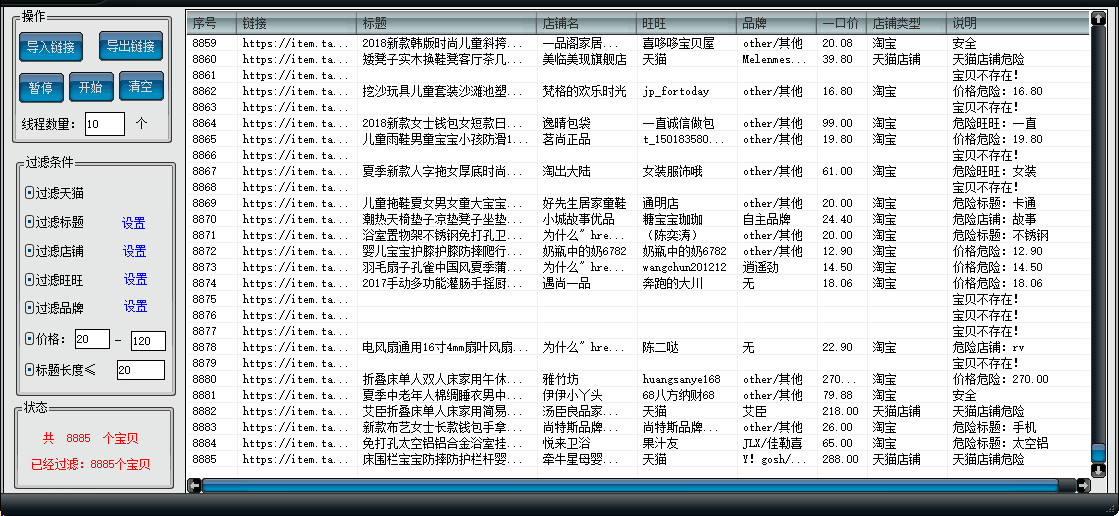Click the 一口价 column header
Viewport: 1119px width, 516px height.
tap(841, 23)
